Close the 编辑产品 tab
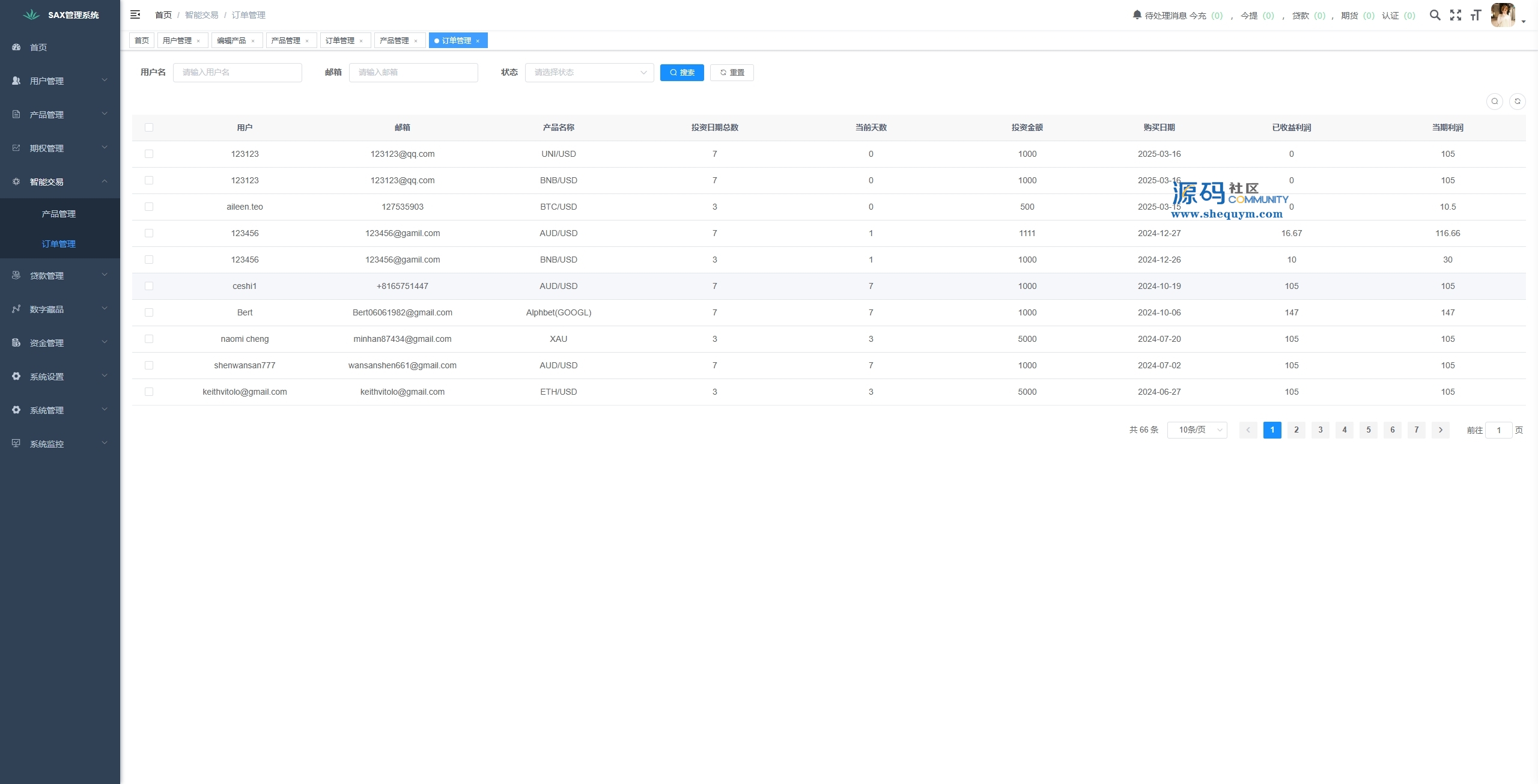The width and height of the screenshot is (1538, 784). 253,41
